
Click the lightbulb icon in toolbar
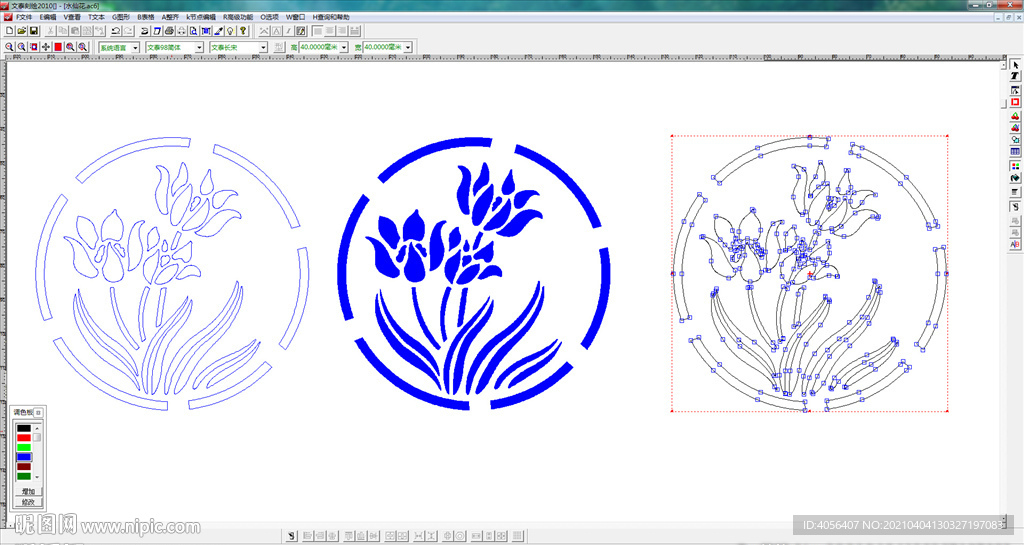[230, 31]
